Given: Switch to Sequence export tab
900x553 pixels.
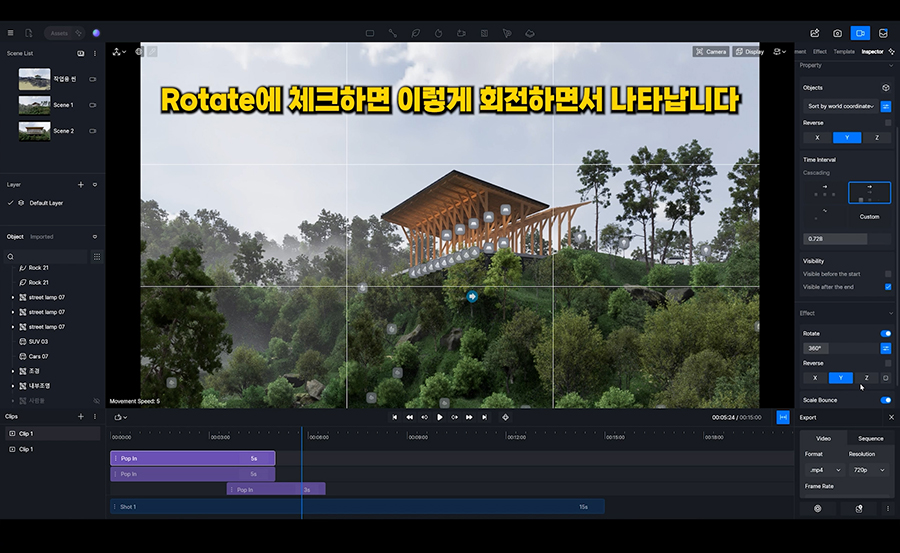Looking at the screenshot, I should pyautogui.click(x=870, y=439).
